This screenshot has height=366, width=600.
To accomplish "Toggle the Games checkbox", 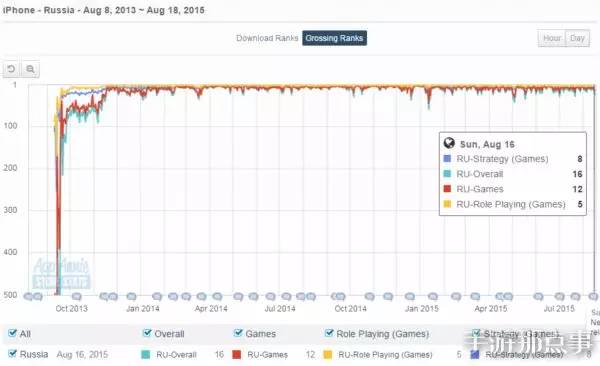I will pos(238,333).
